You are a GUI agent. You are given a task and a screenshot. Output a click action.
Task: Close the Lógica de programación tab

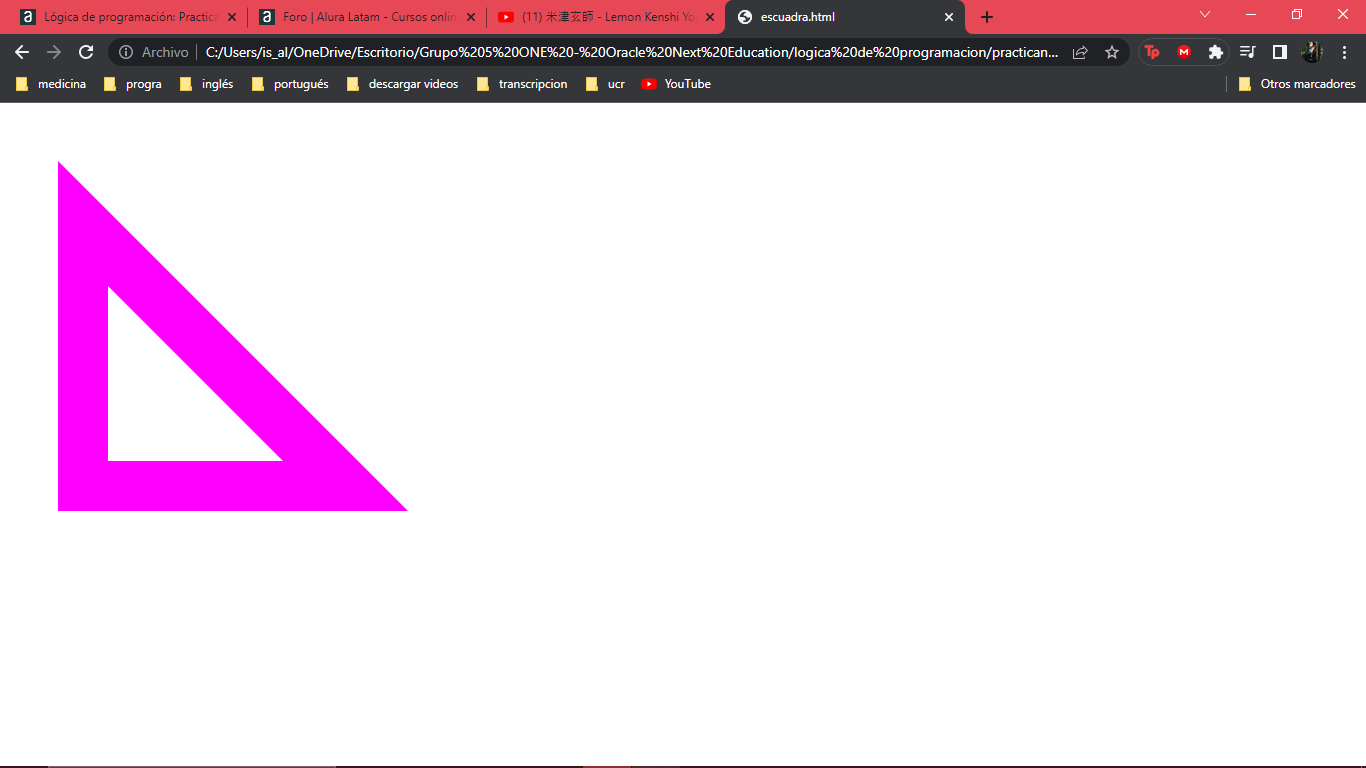(x=232, y=17)
